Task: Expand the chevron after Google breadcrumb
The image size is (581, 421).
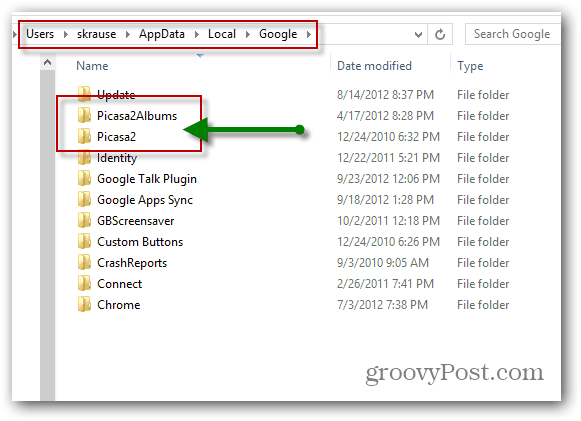Action: coord(309,34)
